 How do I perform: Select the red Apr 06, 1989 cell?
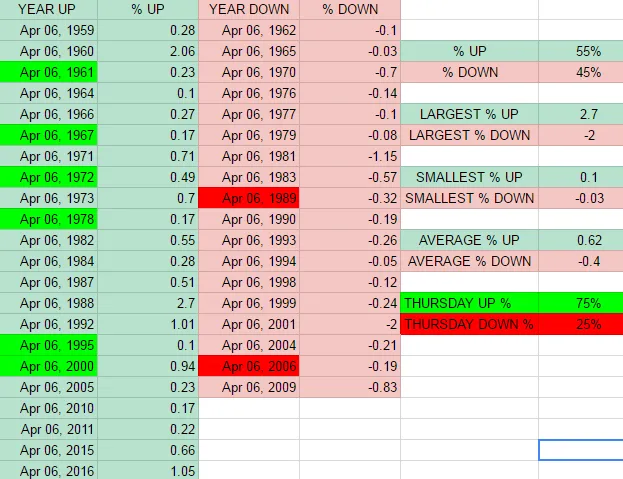click(x=249, y=198)
